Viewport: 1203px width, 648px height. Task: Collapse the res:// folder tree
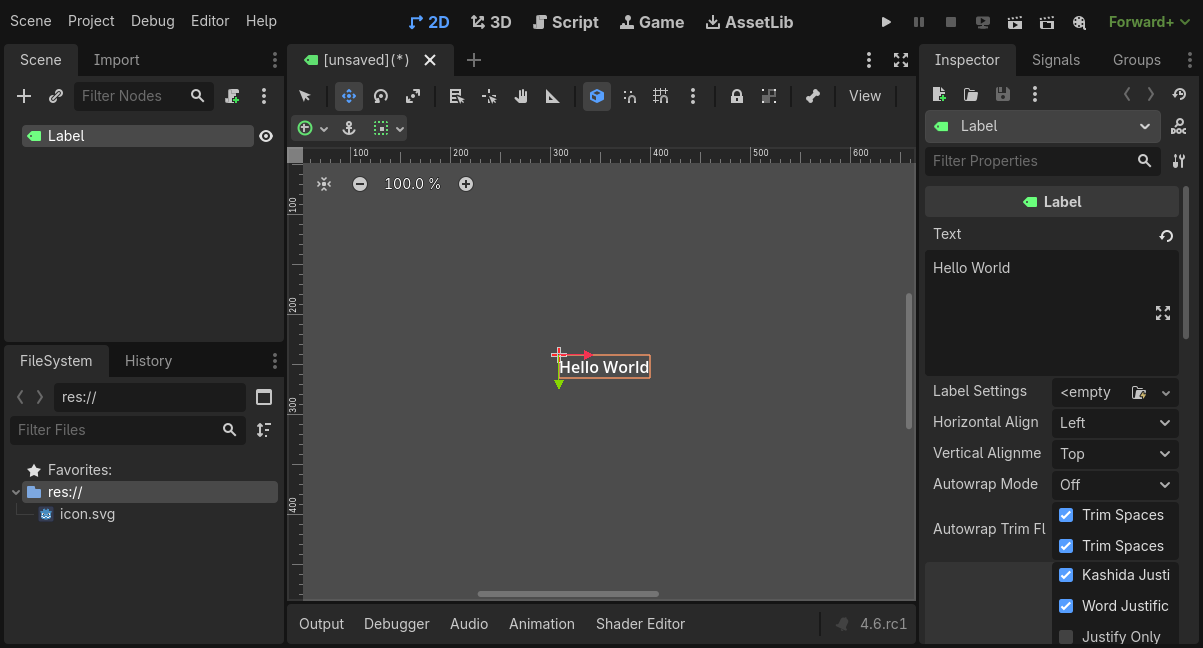(16, 491)
